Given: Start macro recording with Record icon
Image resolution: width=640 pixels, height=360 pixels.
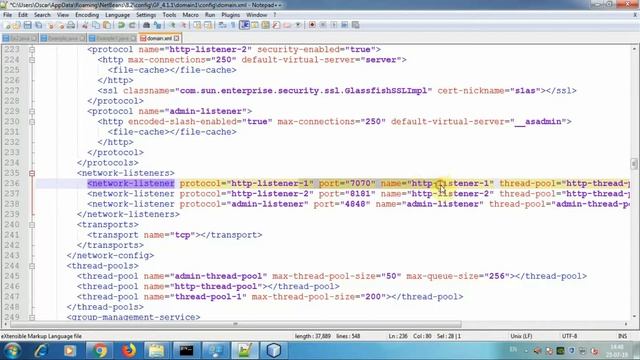Looking at the screenshot, I should pyautogui.click(x=312, y=25).
